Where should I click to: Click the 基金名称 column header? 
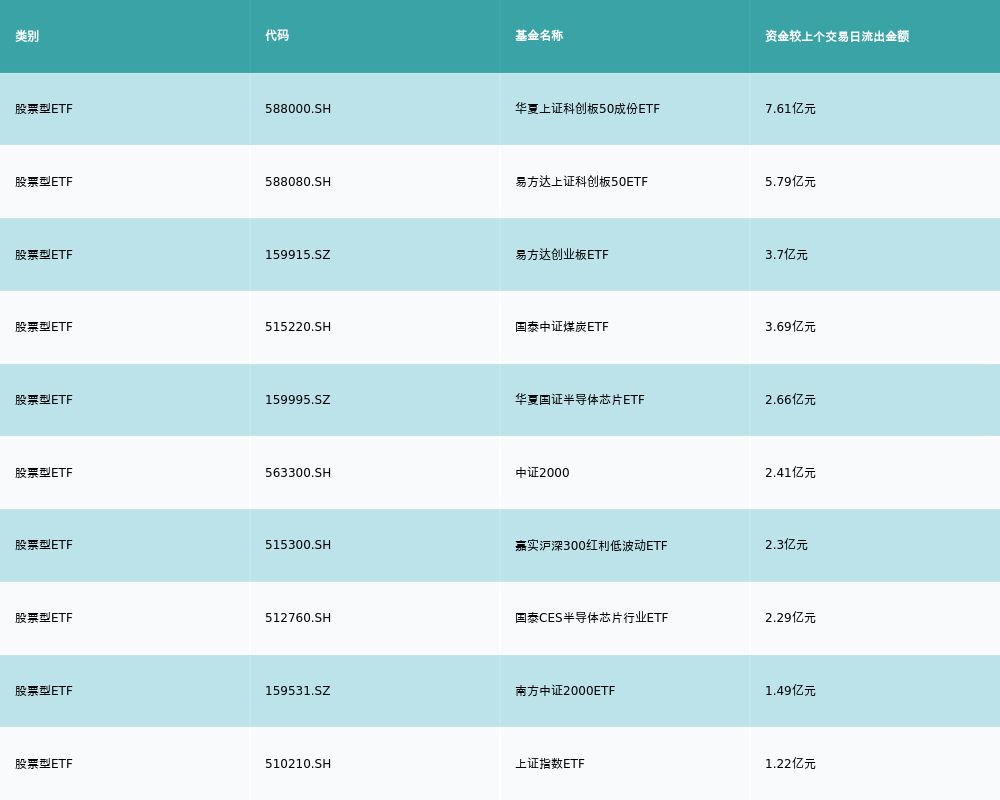[539, 36]
